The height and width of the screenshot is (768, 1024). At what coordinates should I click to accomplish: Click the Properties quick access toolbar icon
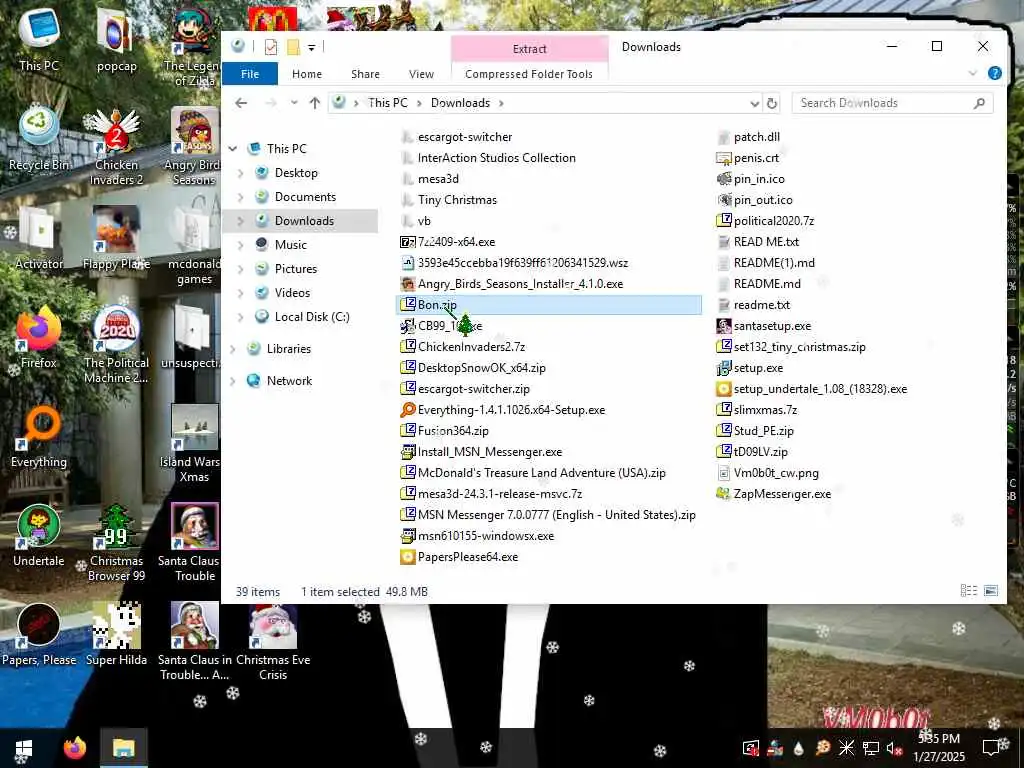point(271,46)
